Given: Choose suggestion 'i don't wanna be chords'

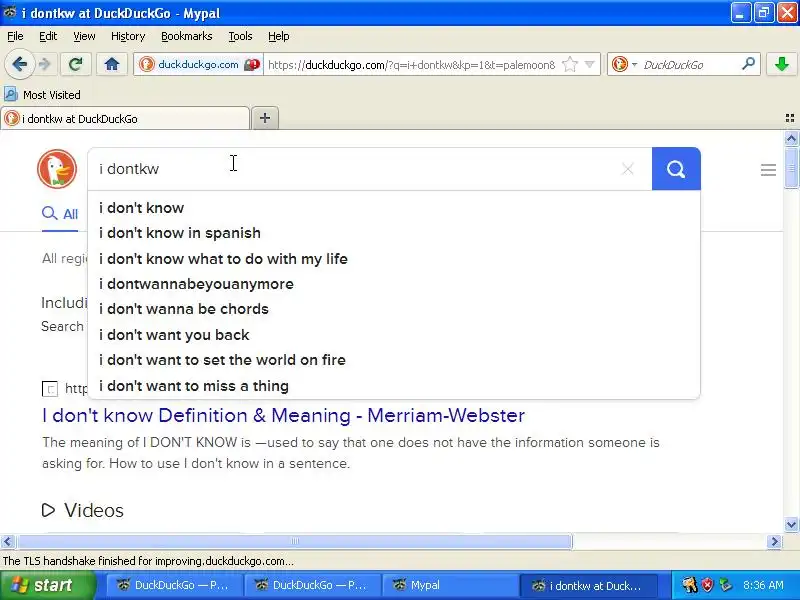Looking at the screenshot, I should (394, 309).
